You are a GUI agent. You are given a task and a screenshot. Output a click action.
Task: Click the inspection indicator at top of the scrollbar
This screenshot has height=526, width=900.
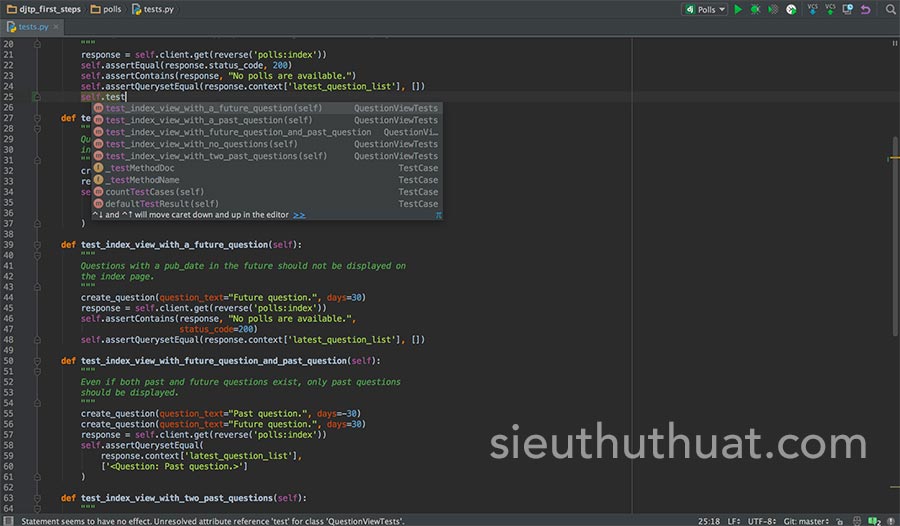894,43
